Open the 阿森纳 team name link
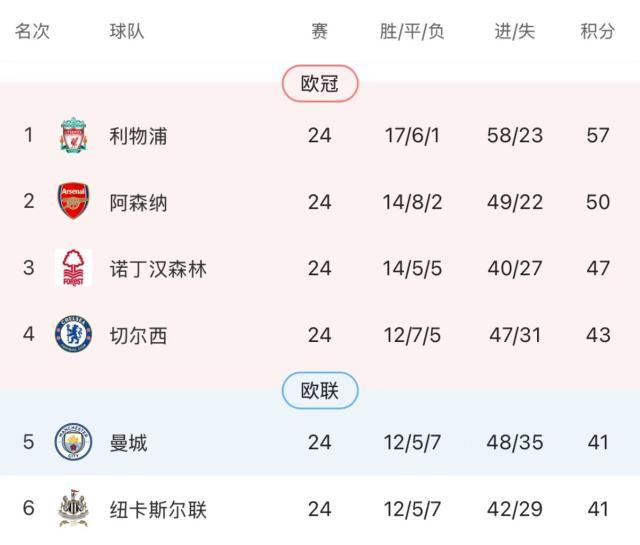Viewport: 640px width, 545px height. click(x=138, y=202)
